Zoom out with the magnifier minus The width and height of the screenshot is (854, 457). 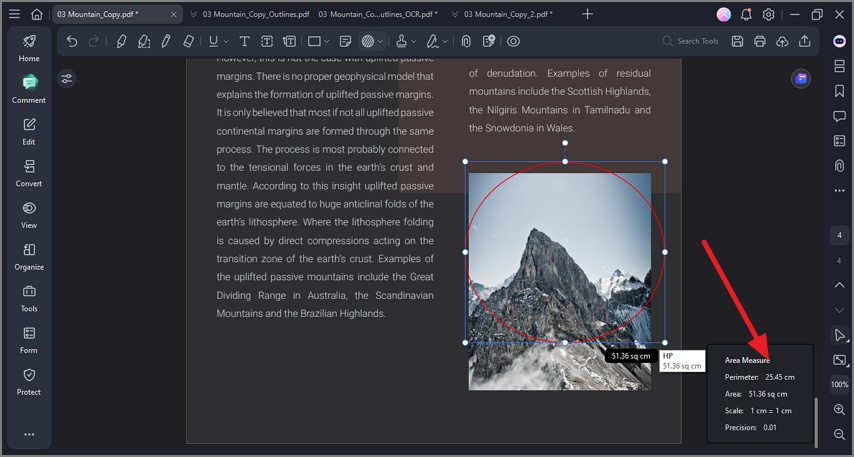pos(839,434)
